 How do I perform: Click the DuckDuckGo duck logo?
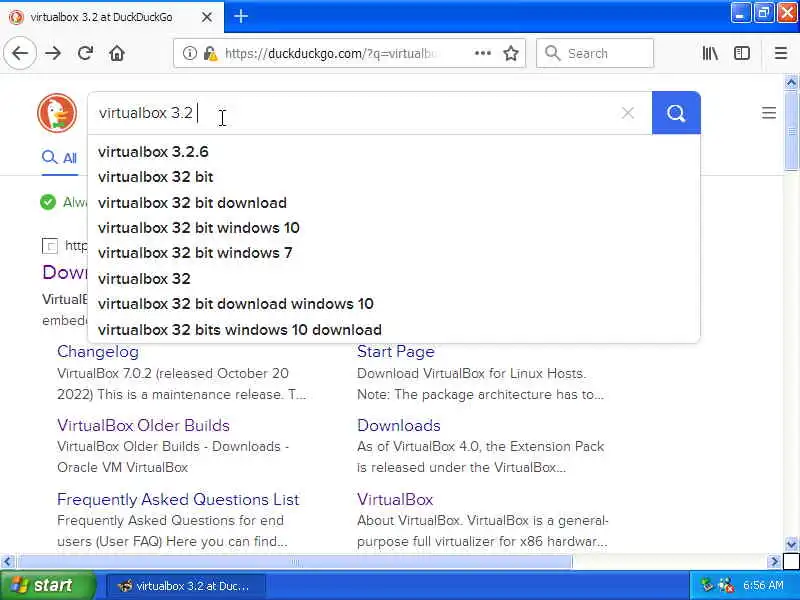[x=57, y=113]
